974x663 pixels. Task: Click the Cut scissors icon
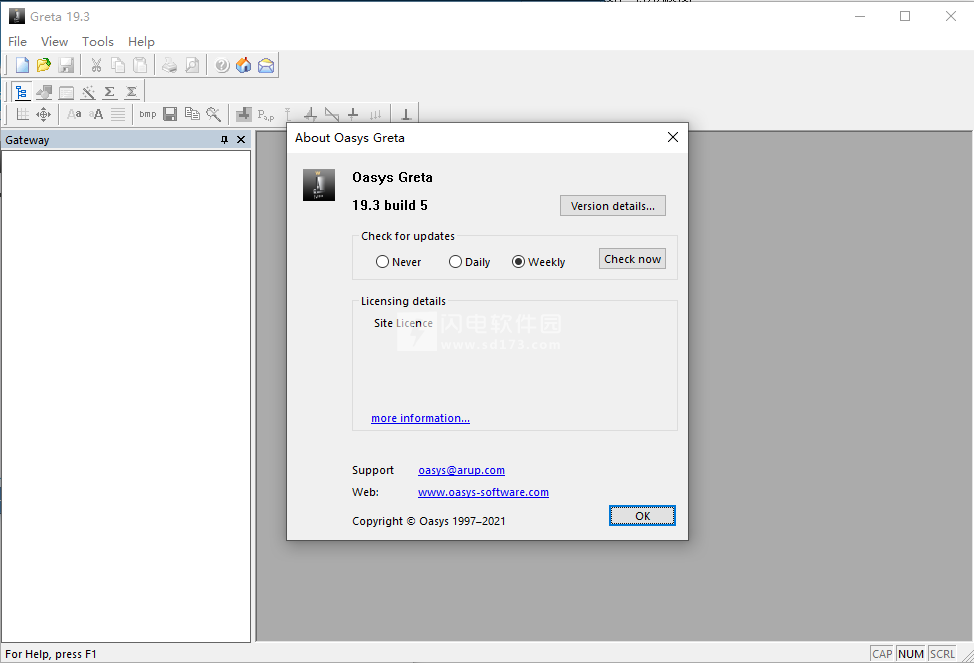tap(96, 65)
